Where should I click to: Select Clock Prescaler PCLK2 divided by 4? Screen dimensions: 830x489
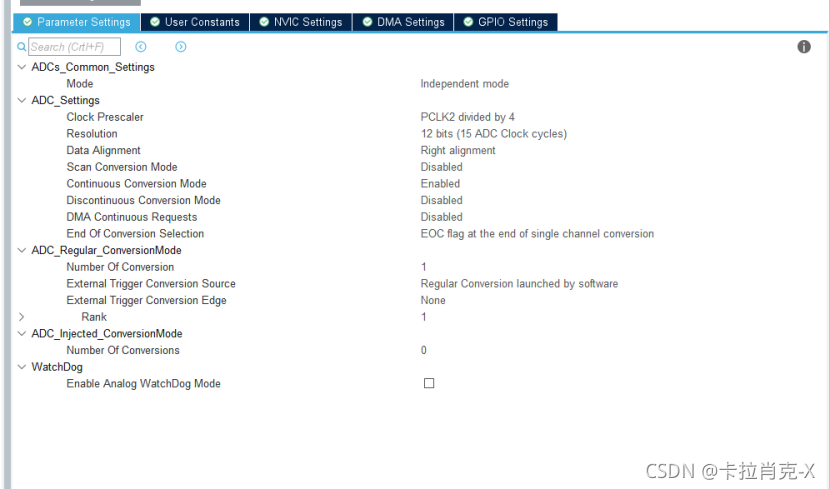point(467,117)
